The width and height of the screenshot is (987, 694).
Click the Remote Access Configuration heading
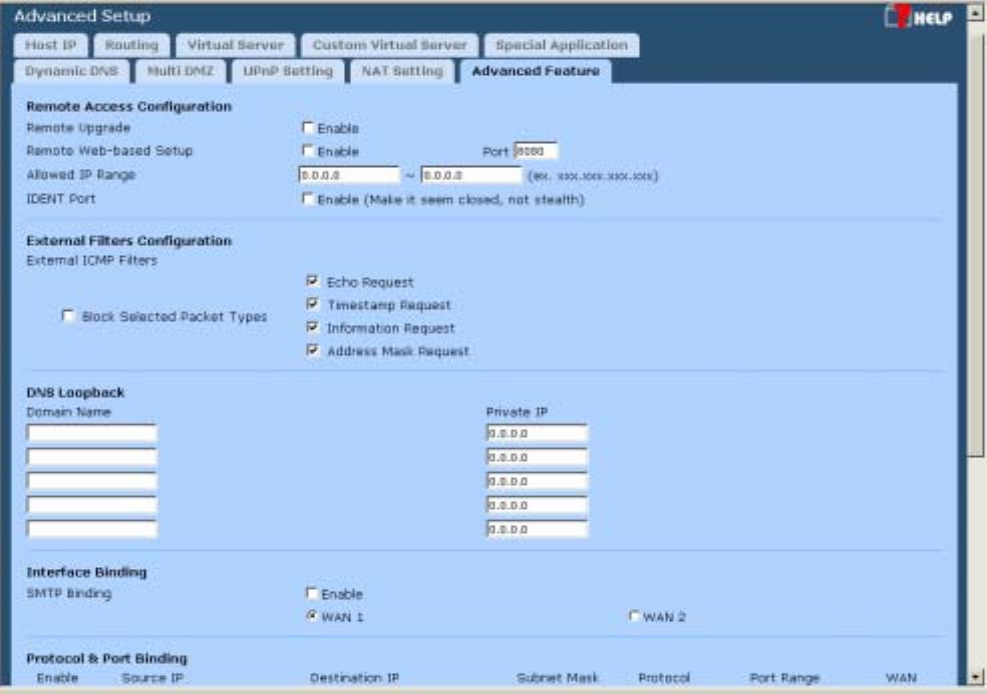(129, 106)
